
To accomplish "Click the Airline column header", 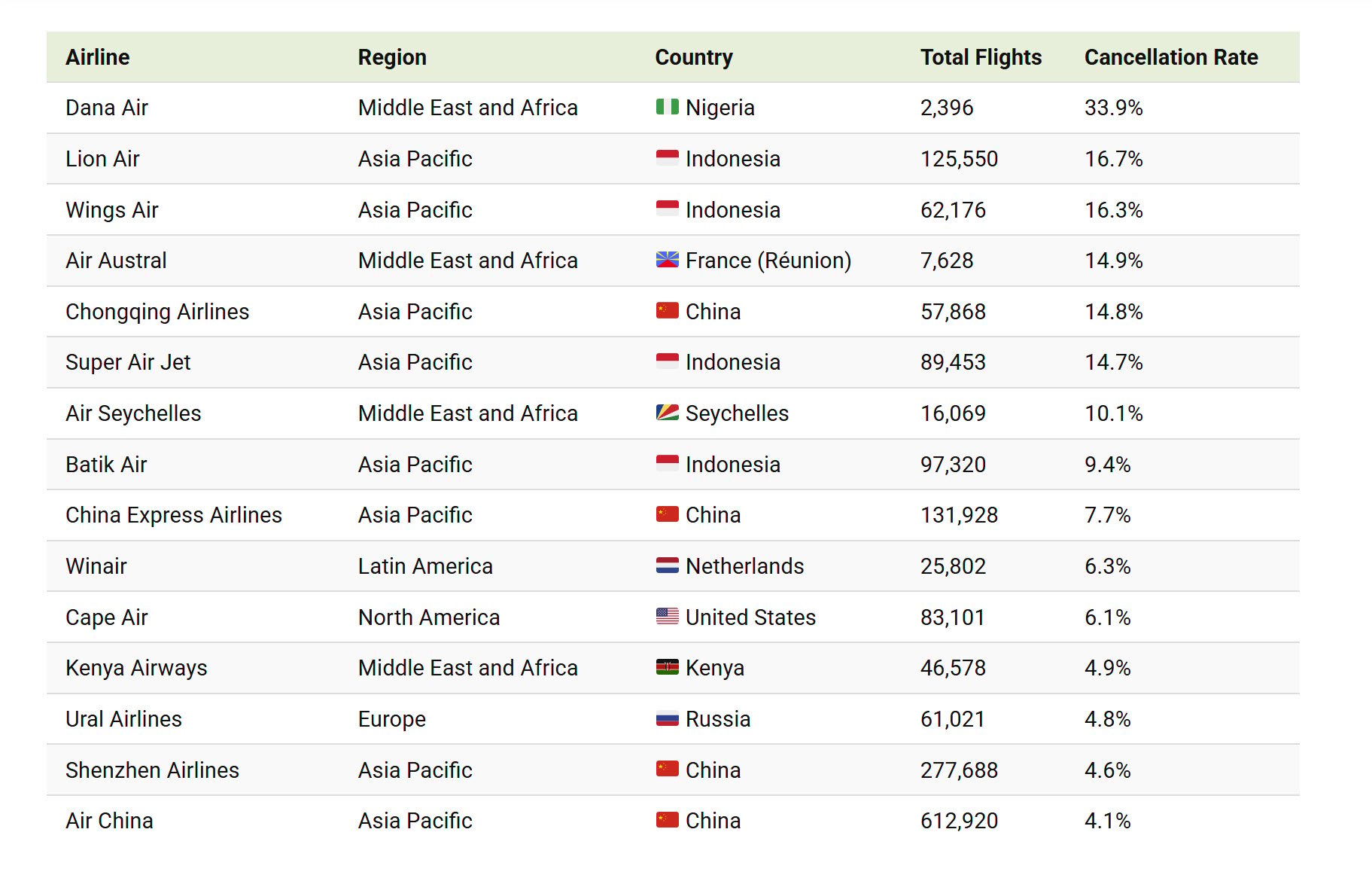I will pos(98,57).
